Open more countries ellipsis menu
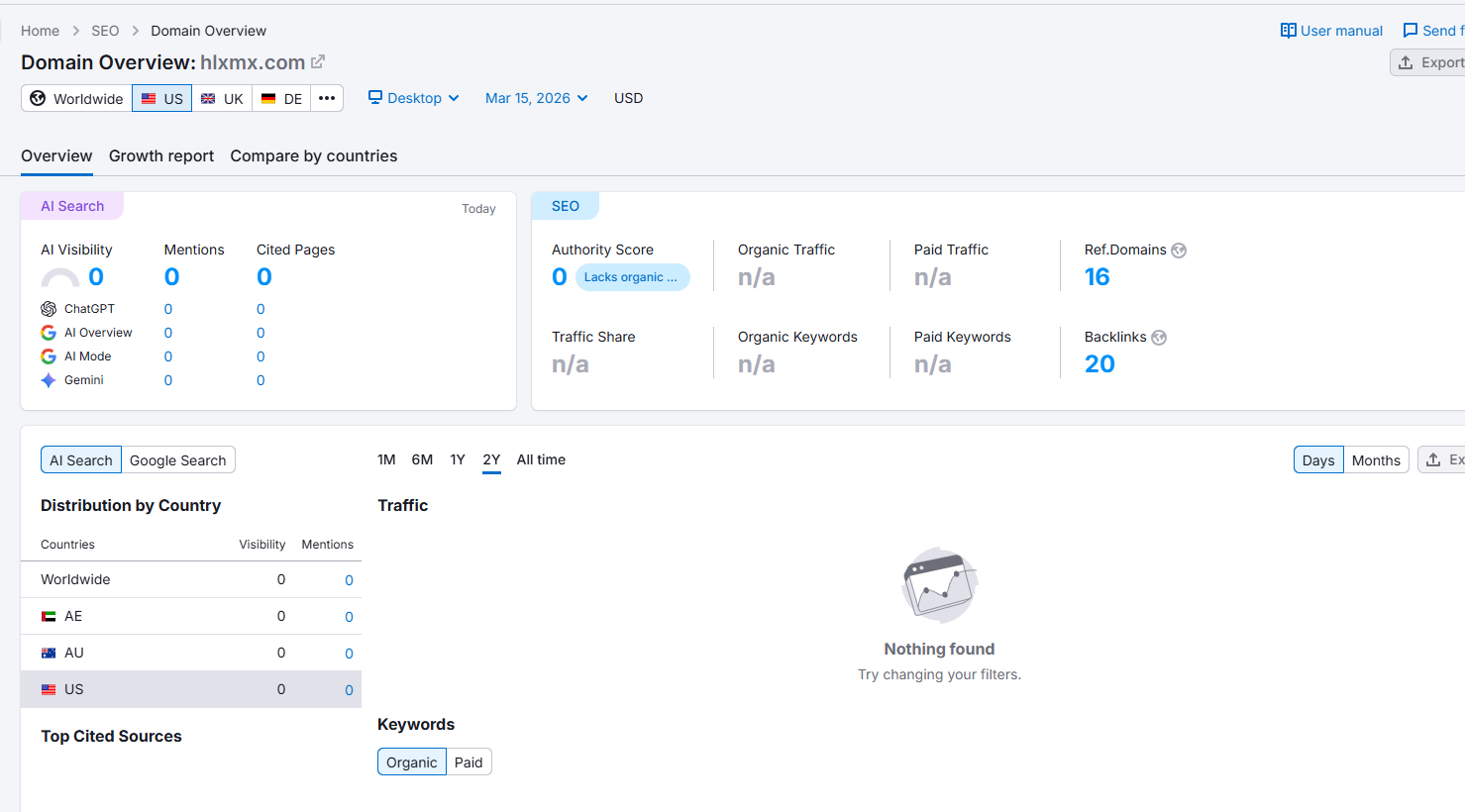The image size is (1465, 812). (x=327, y=98)
